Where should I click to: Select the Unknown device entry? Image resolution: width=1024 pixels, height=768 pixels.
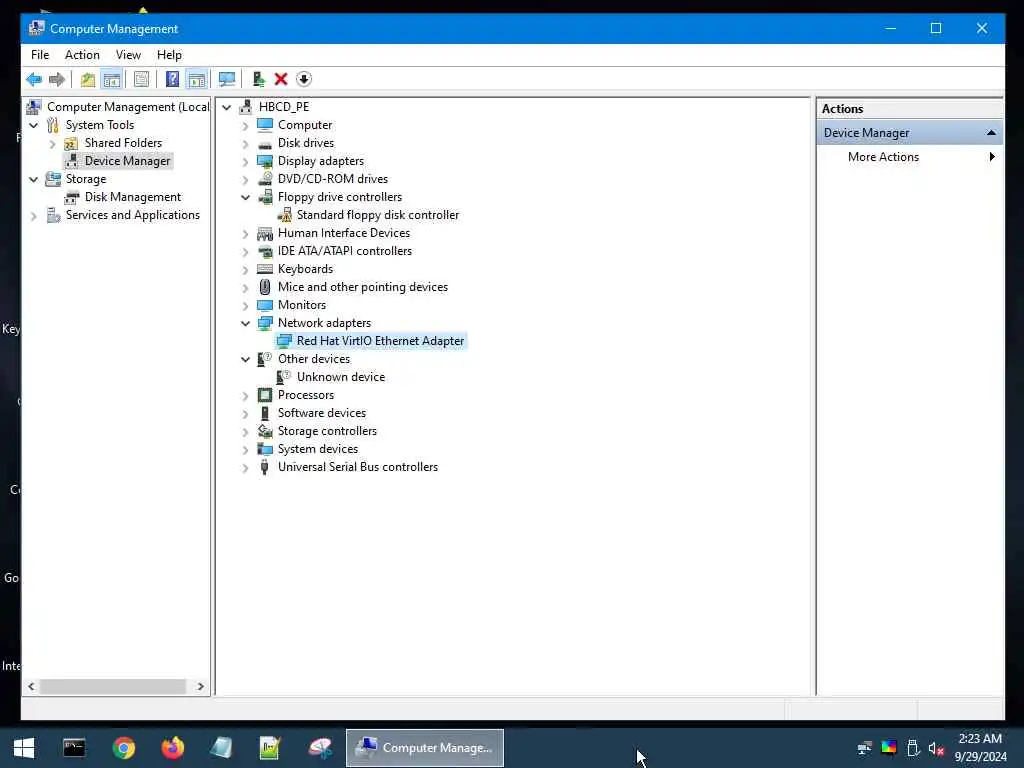(341, 377)
